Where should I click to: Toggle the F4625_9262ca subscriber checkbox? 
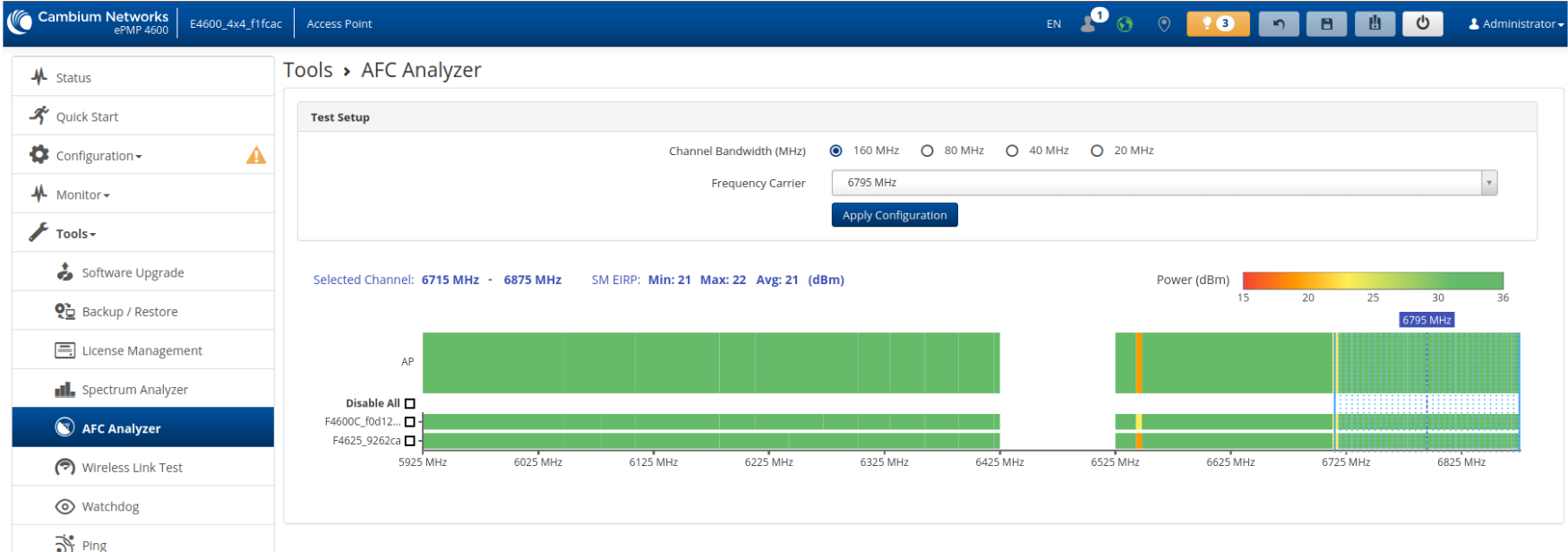pyautogui.click(x=410, y=441)
